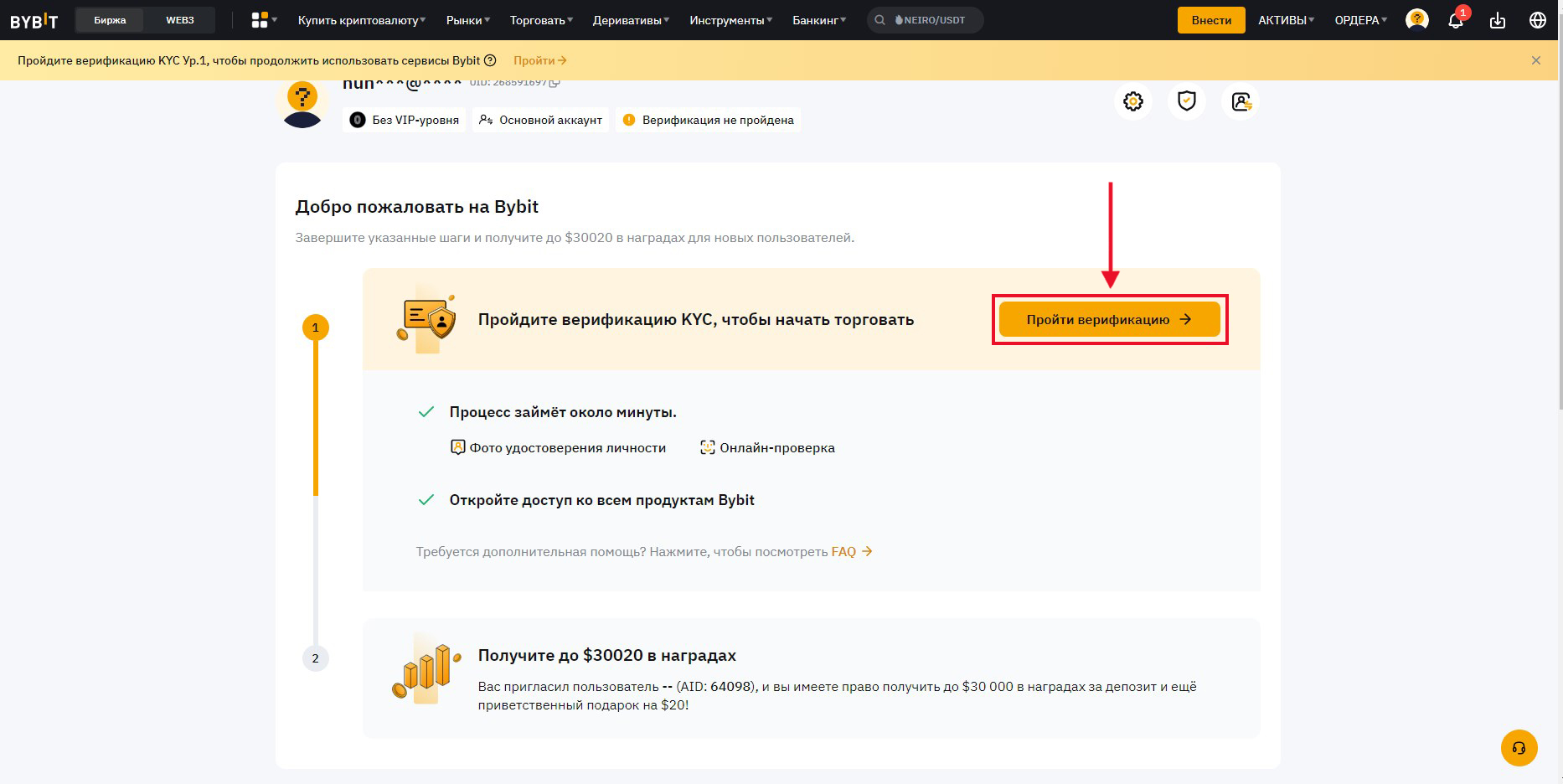Open the support headset chat button
This screenshot has height=784, width=1563.
(x=1519, y=748)
